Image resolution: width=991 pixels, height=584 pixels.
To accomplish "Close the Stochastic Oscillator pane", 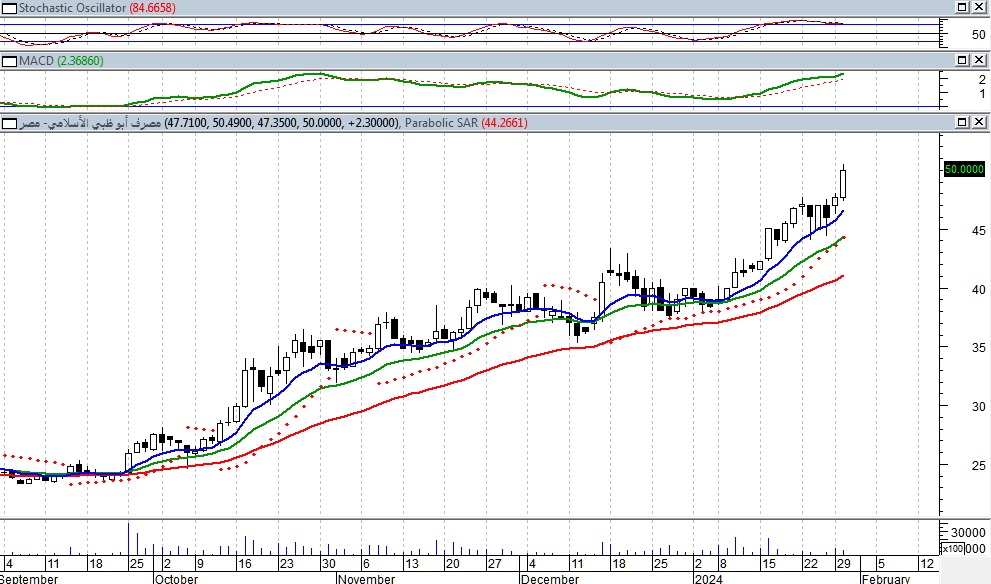I will coord(978,7).
